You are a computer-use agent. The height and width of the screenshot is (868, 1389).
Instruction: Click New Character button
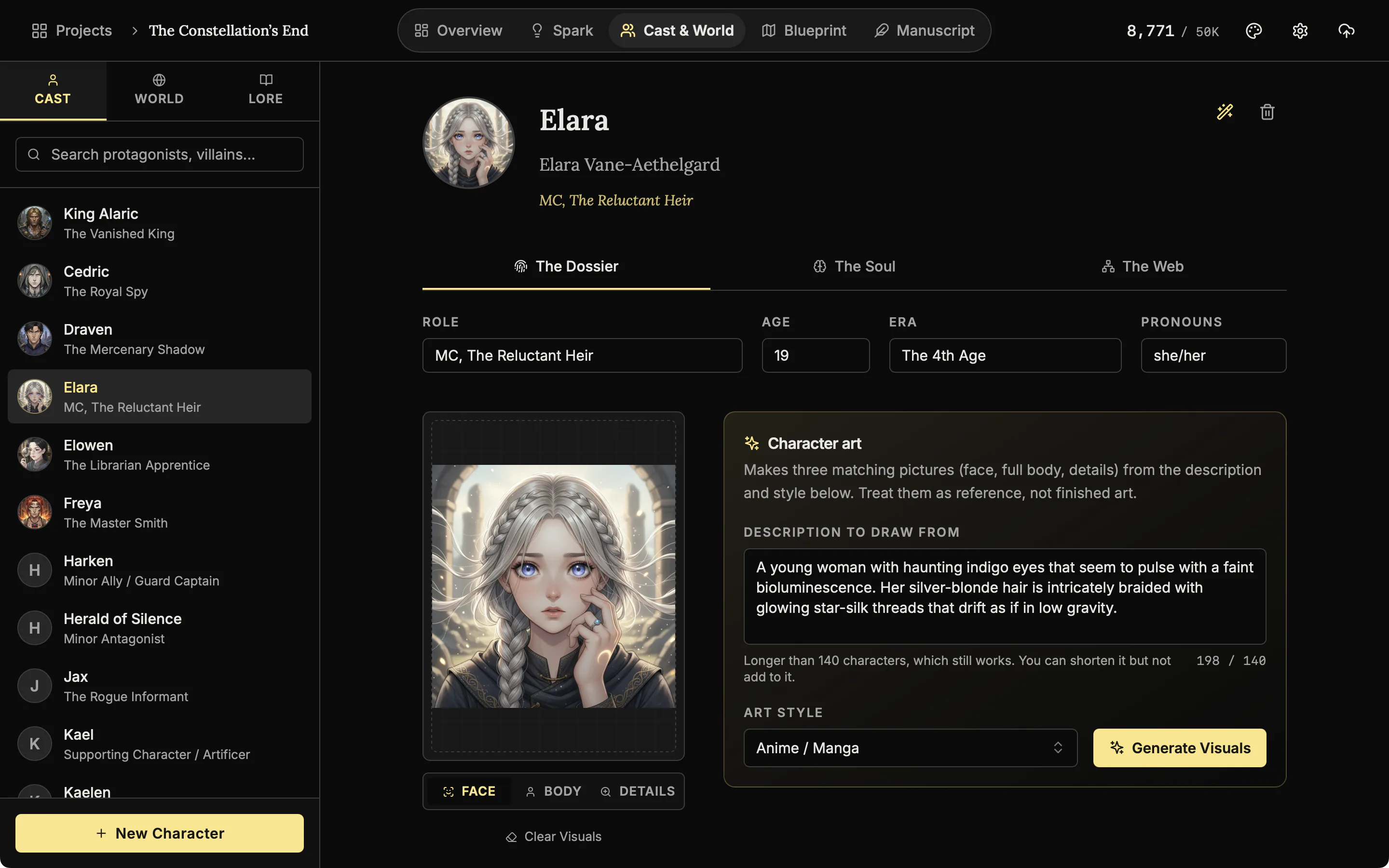160,833
